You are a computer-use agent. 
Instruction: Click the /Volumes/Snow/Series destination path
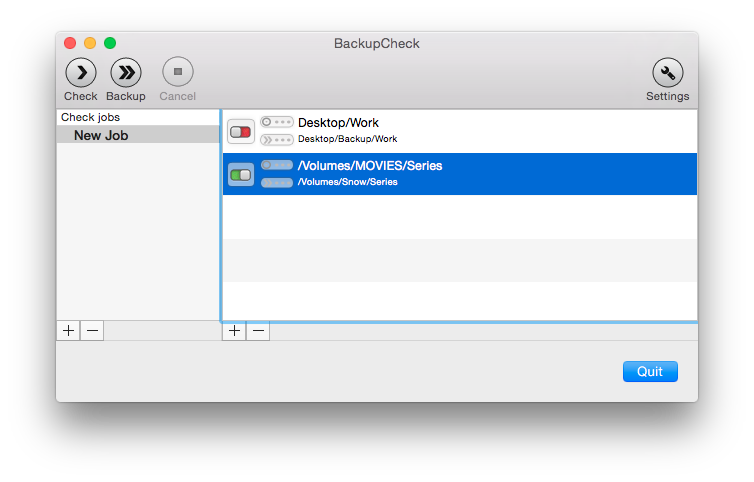pyautogui.click(x=347, y=182)
